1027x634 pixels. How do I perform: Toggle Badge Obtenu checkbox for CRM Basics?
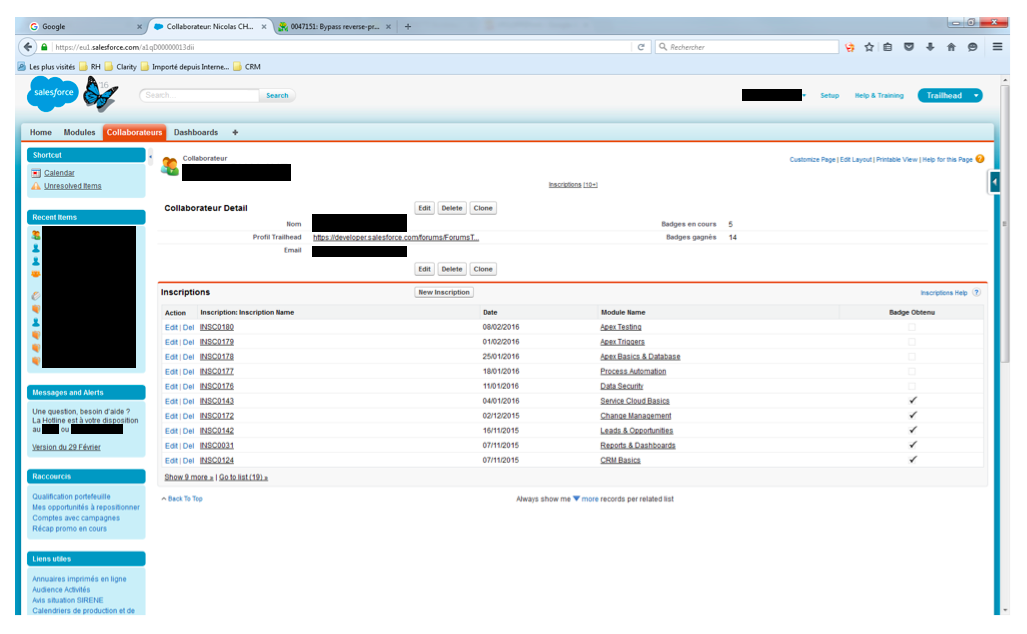(x=911, y=460)
